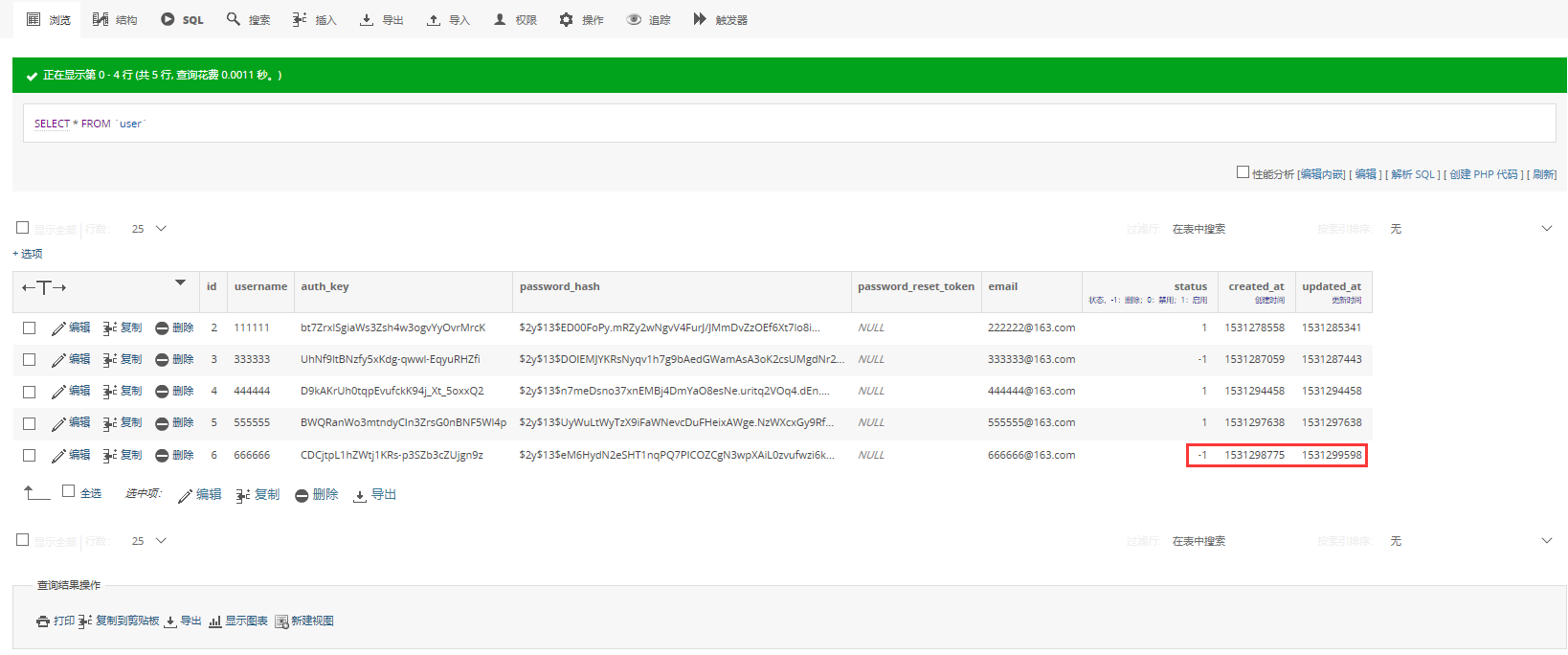Click the Create PHP code link
The height and width of the screenshot is (655, 1568).
1484,174
